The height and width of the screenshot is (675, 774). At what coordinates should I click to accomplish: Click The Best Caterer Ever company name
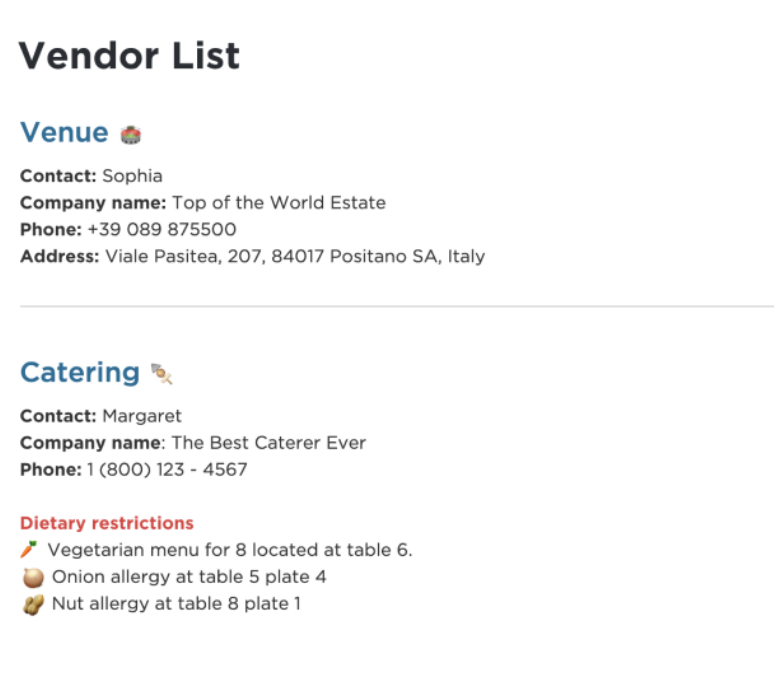269,443
